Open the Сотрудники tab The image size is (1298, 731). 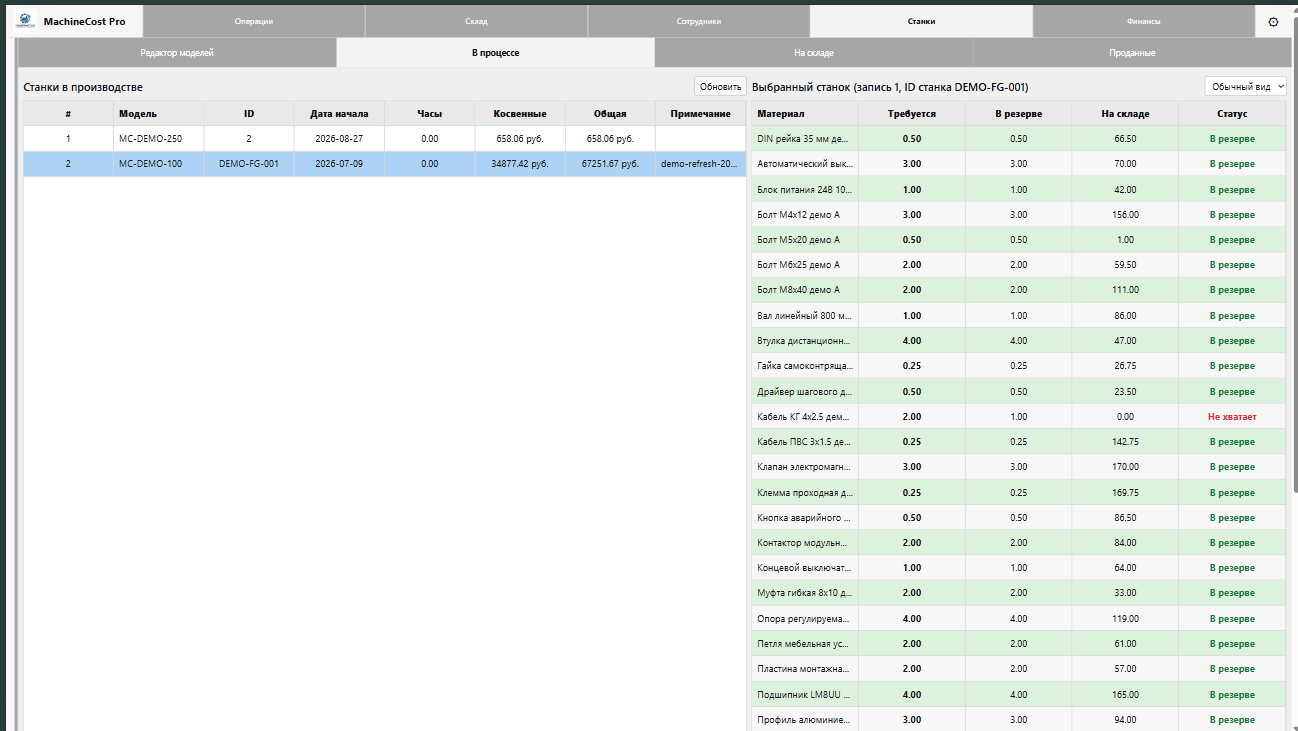[699, 21]
